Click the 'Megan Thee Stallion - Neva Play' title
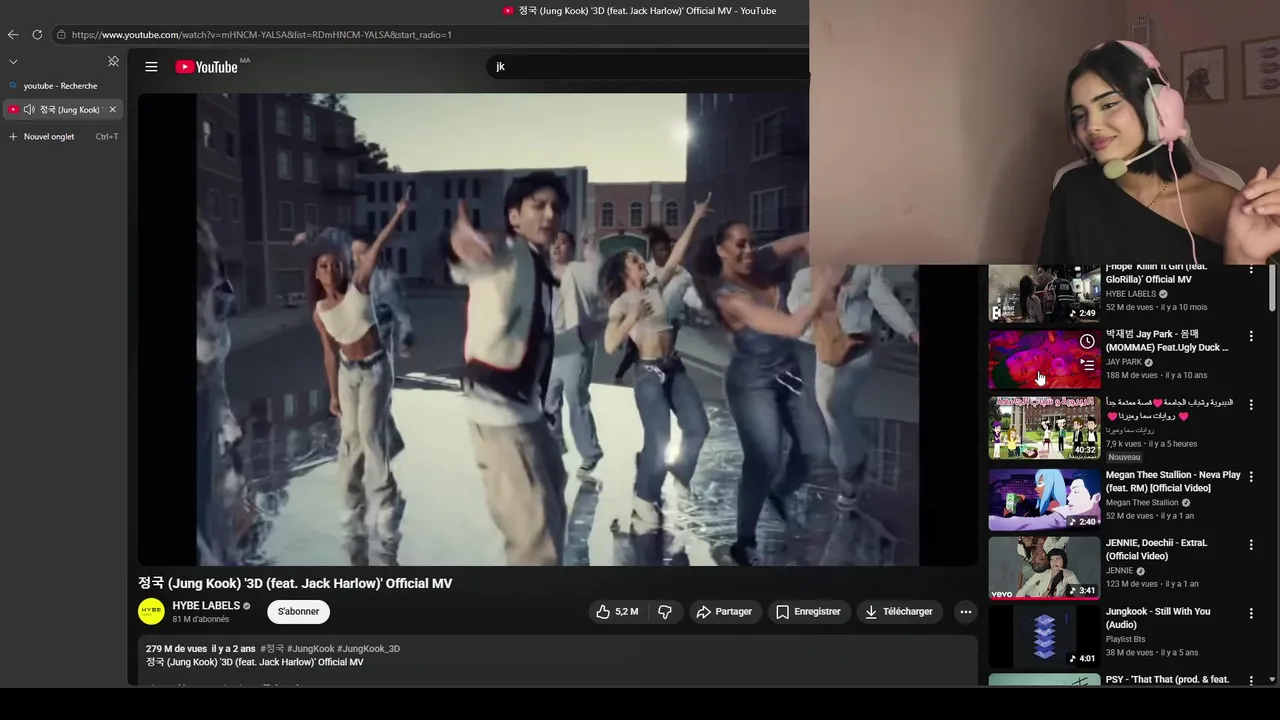Viewport: 1280px width, 720px height. click(1173, 481)
